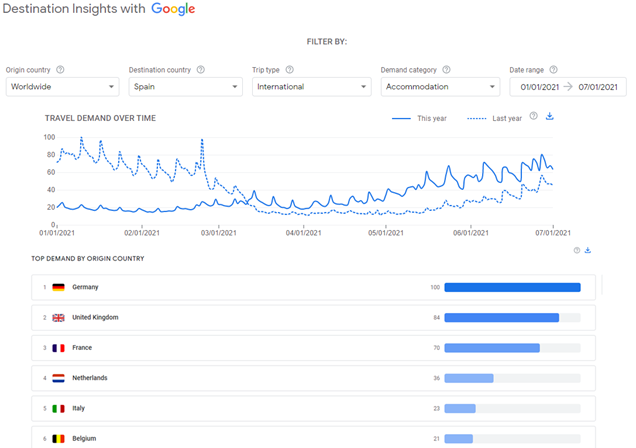The height and width of the screenshot is (448, 636).
Task: Click the Belgium flag icon
Action: point(58,439)
